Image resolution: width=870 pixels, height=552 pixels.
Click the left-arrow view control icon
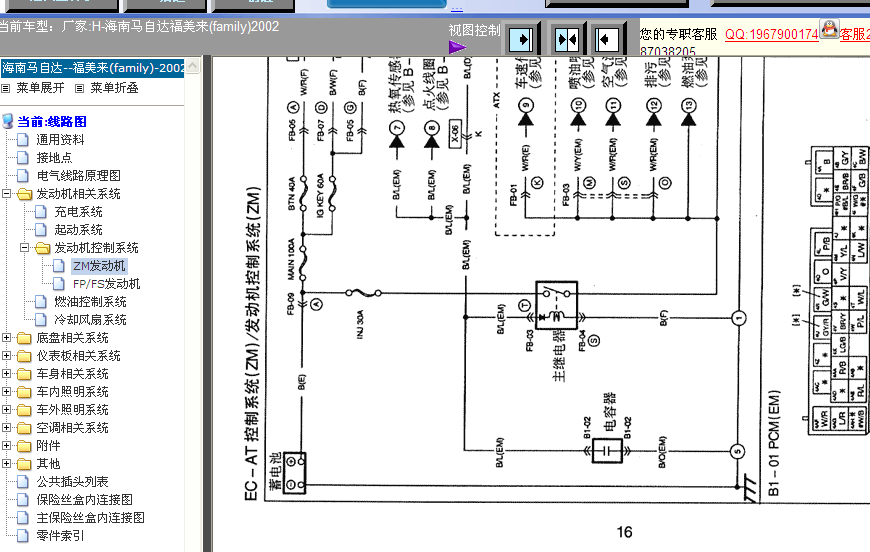pos(606,39)
